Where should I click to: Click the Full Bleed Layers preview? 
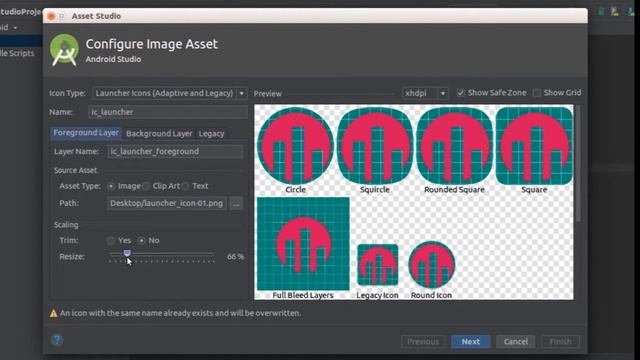tap(303, 244)
